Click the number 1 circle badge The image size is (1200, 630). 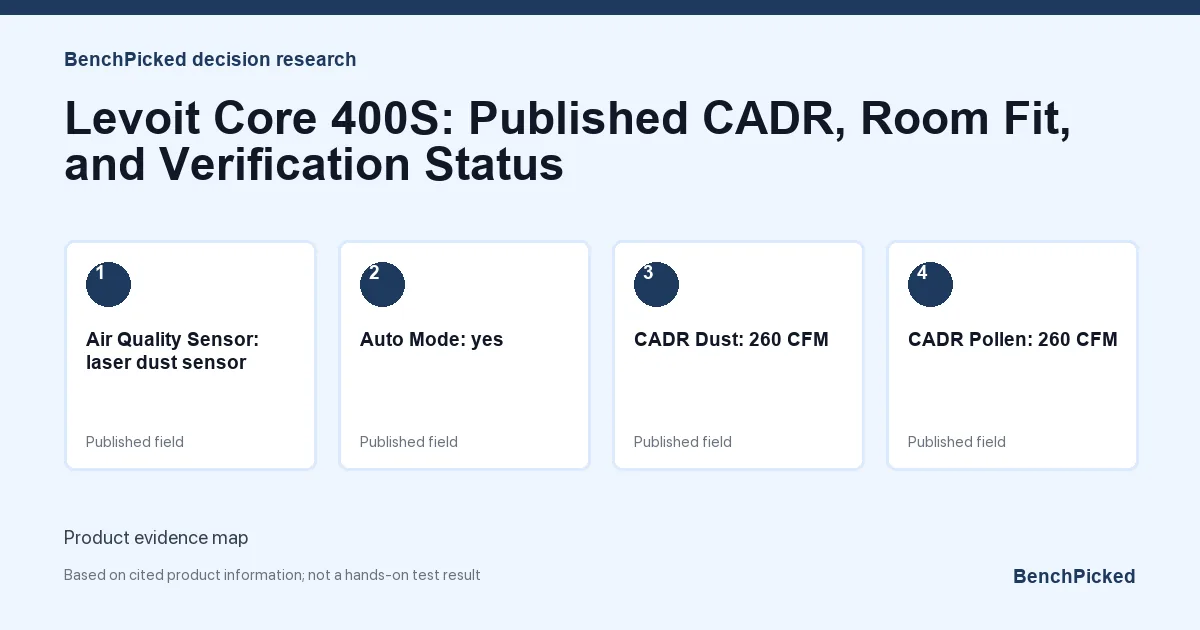pyautogui.click(x=108, y=284)
